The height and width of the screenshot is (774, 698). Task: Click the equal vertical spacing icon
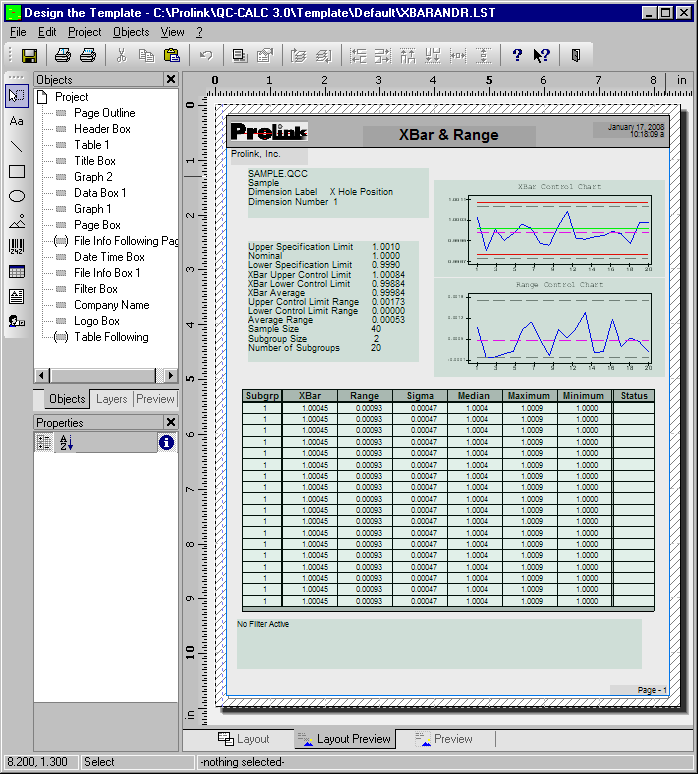(x=483, y=55)
